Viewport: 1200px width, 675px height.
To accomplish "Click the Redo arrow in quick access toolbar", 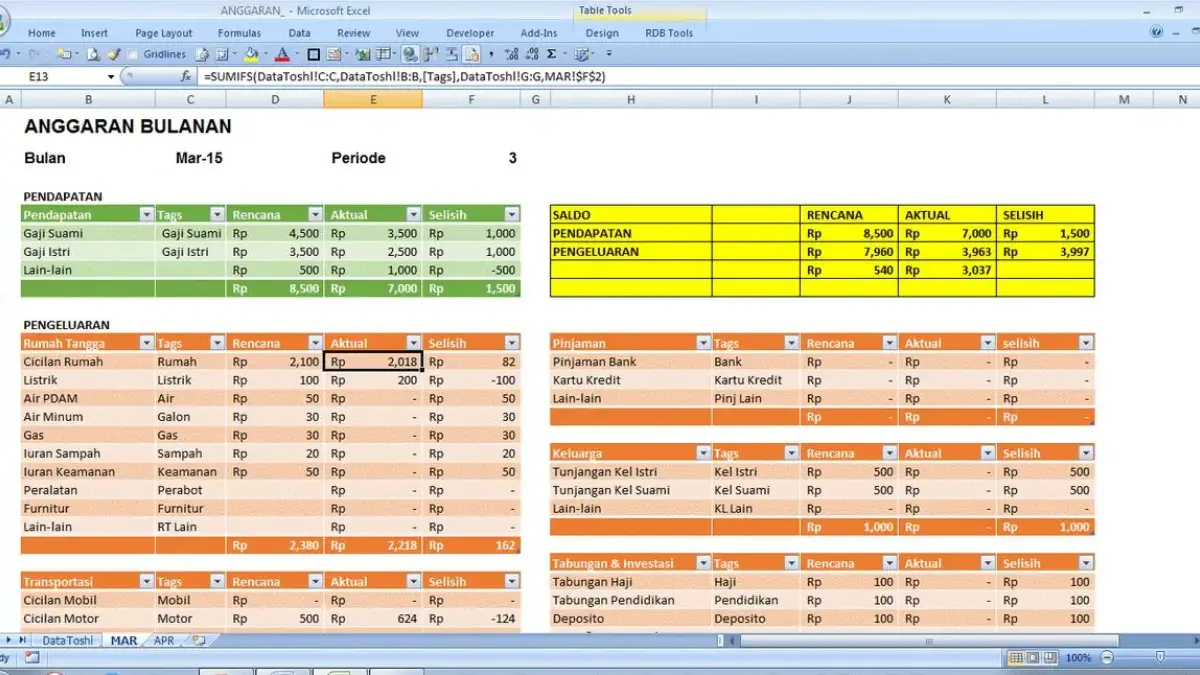I will coord(34,54).
